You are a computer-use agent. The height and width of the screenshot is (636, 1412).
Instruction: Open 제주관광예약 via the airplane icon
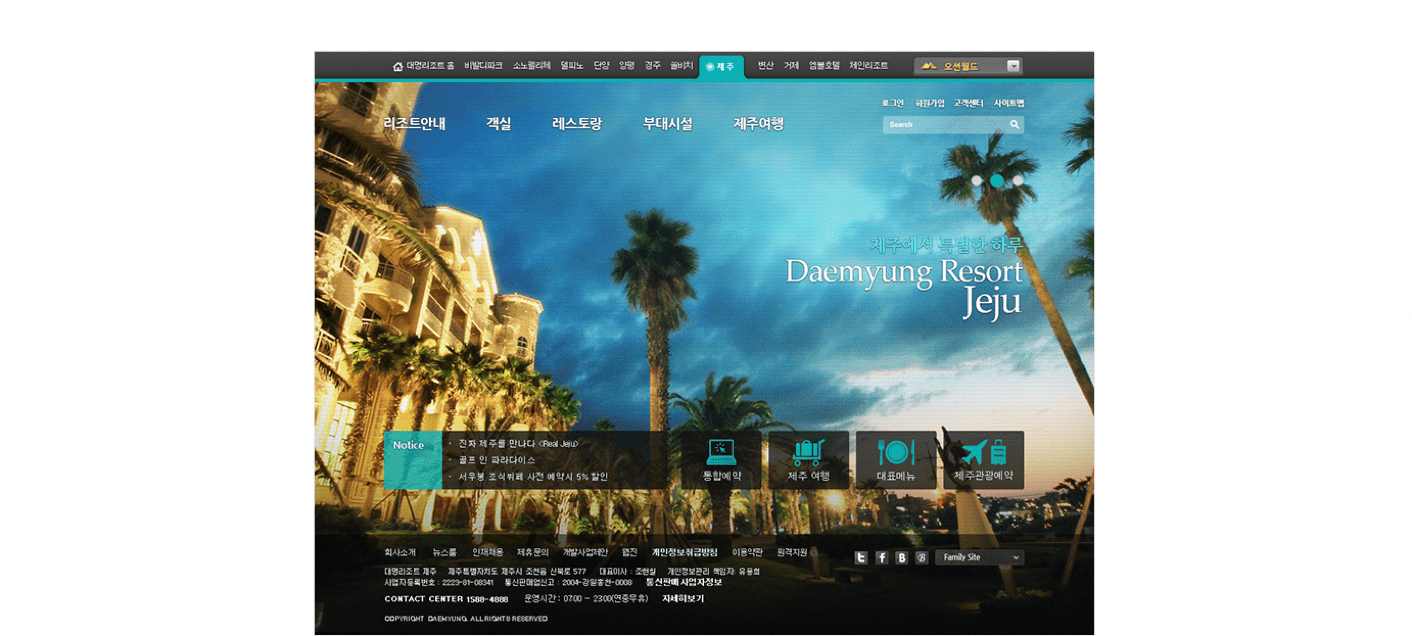coord(983,453)
